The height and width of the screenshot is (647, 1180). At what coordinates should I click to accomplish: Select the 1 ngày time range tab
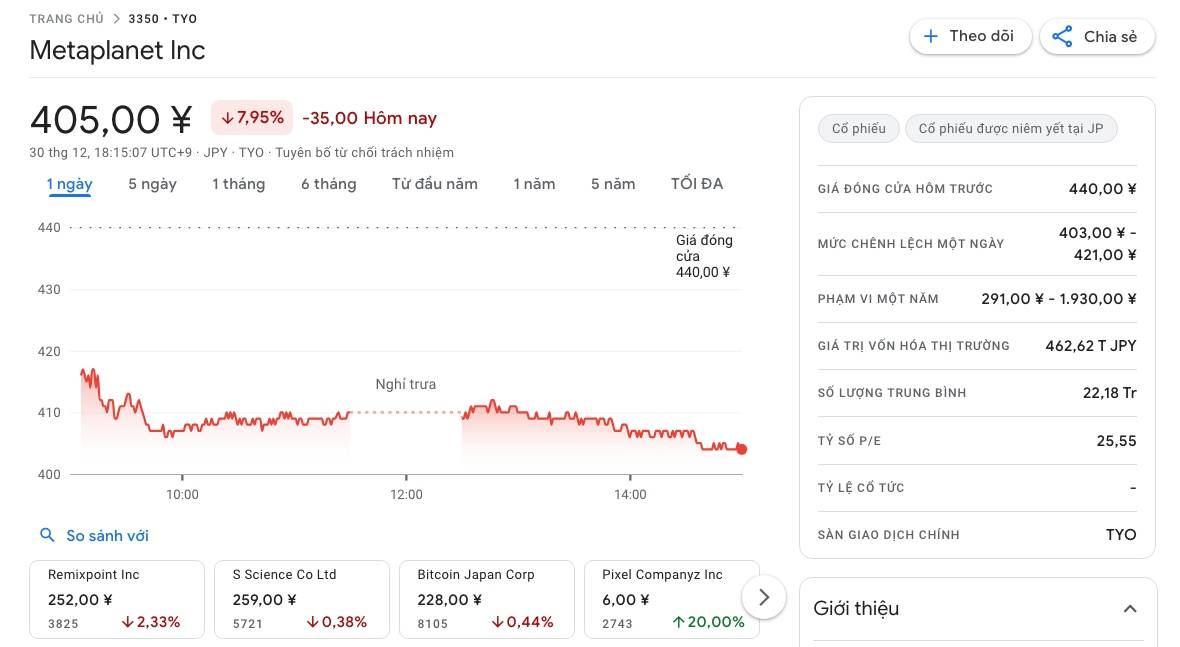click(x=69, y=184)
